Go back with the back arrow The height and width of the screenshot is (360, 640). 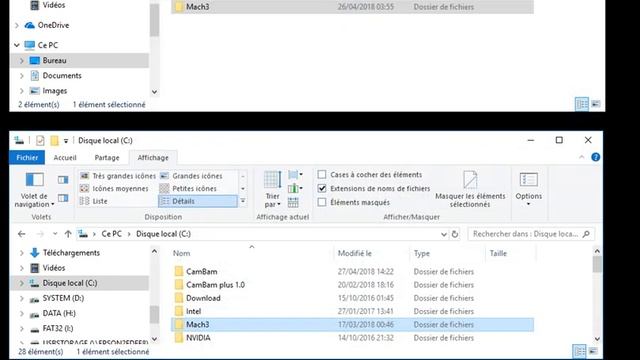coord(22,234)
